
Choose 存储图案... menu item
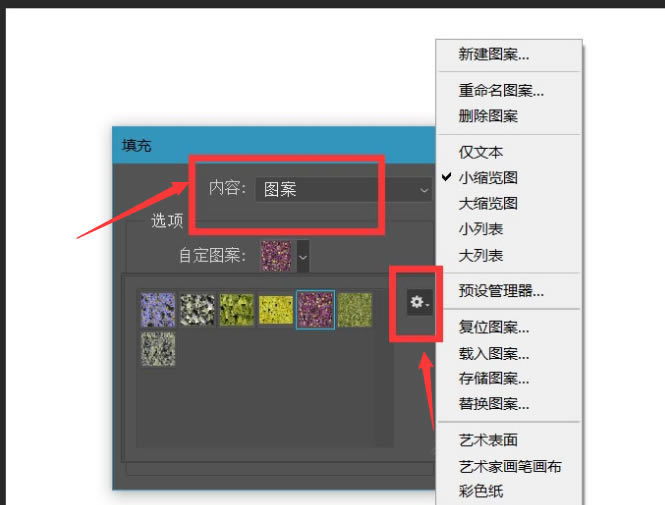point(509,378)
